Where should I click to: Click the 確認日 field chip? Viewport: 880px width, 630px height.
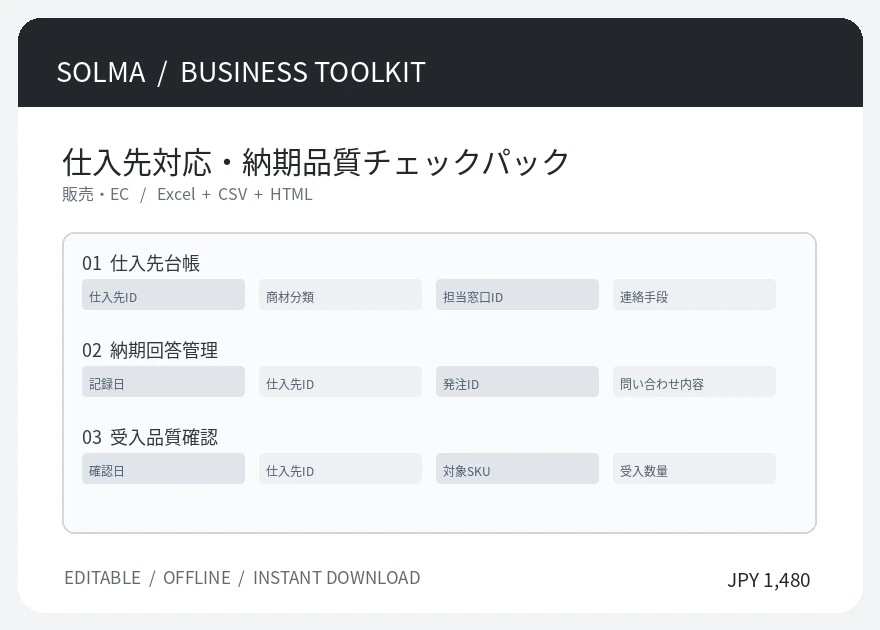163,468
